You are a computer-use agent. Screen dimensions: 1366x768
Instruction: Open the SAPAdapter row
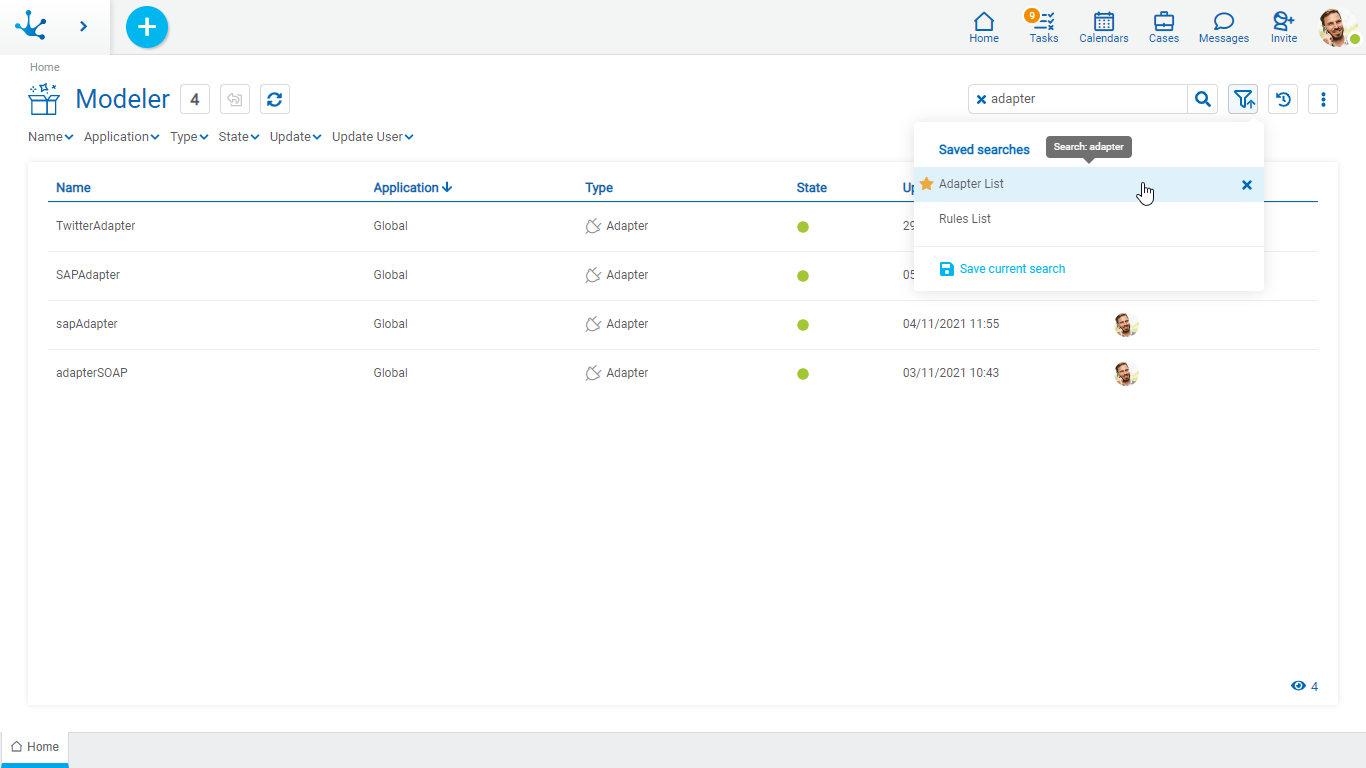pos(683,276)
